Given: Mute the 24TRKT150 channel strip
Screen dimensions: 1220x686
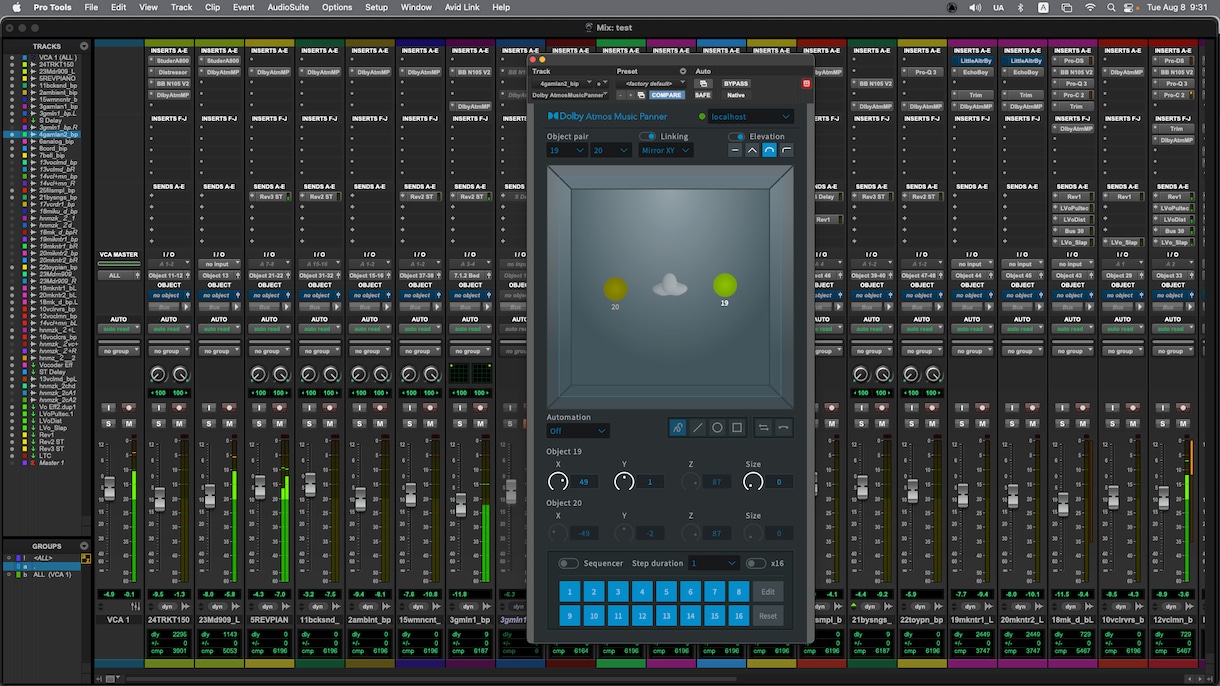Looking at the screenshot, I should tap(180, 423).
